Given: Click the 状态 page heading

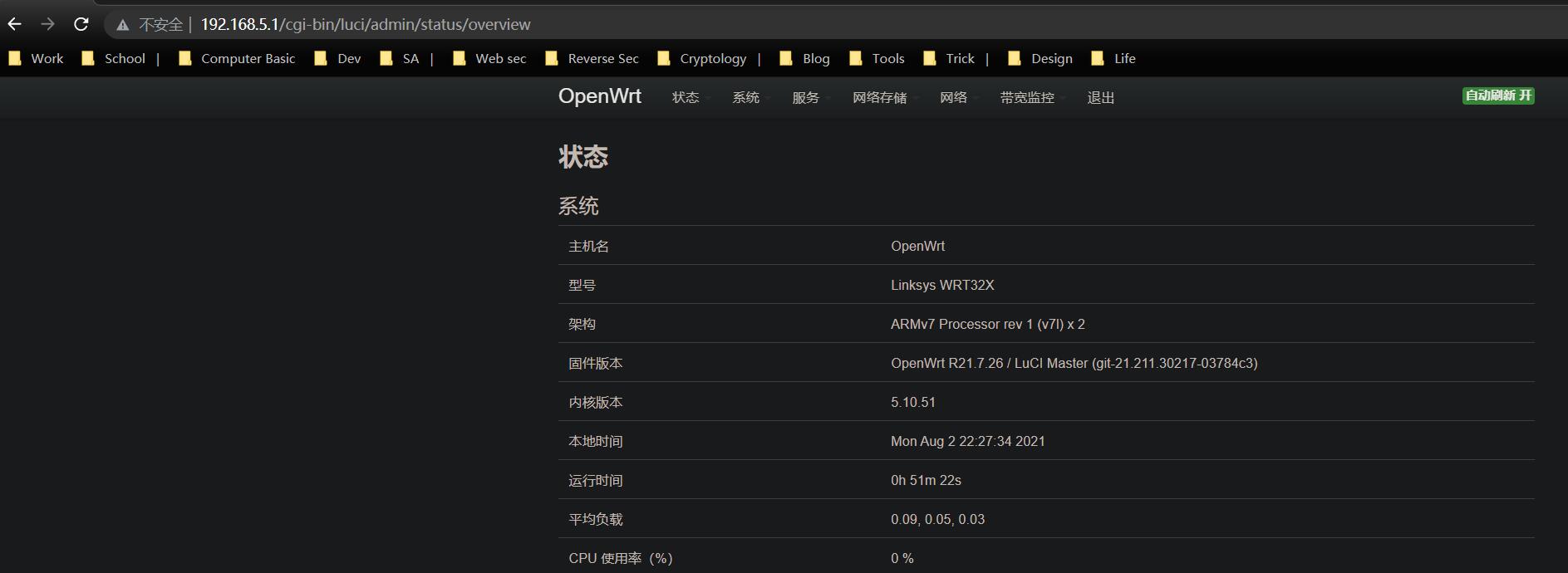Looking at the screenshot, I should (x=583, y=157).
